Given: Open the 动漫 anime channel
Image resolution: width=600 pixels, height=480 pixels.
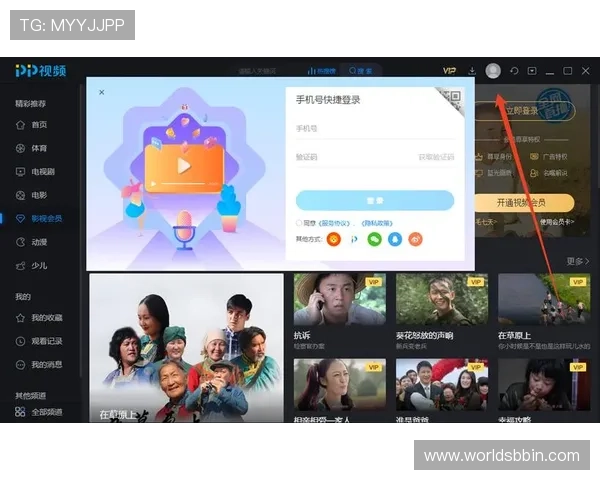Looking at the screenshot, I should 31,242.
